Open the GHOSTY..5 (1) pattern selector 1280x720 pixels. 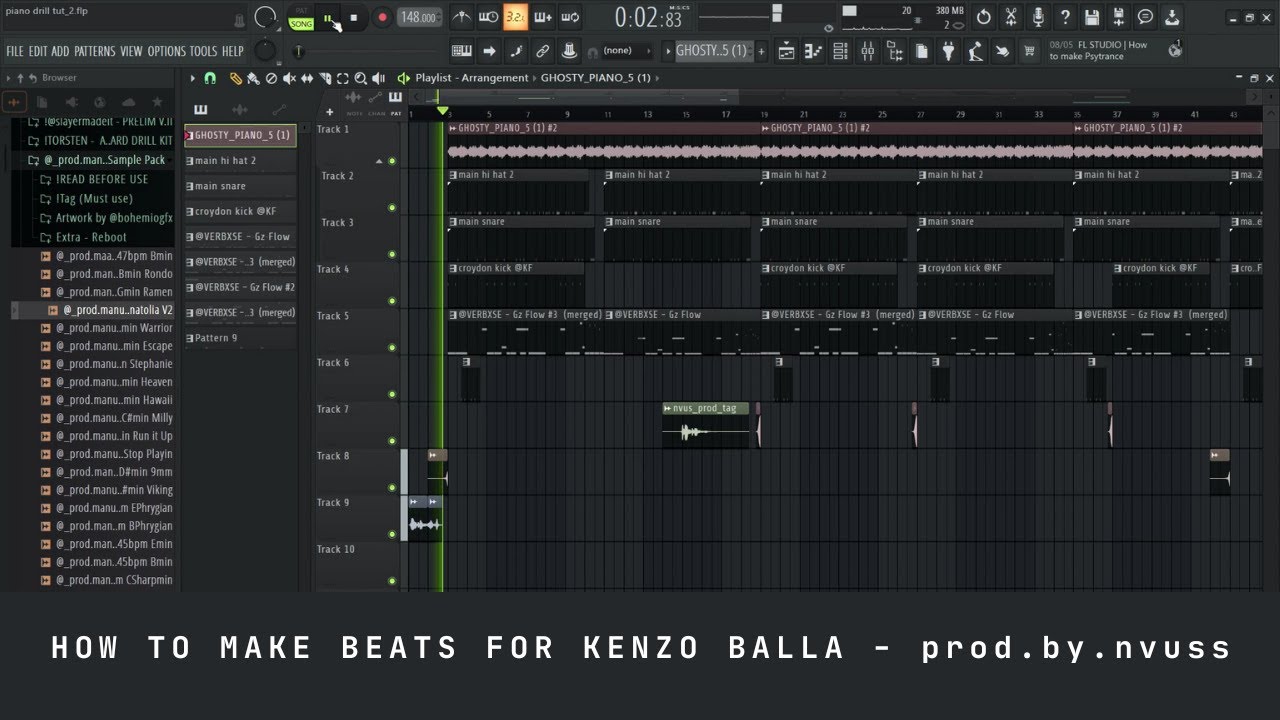pos(711,51)
